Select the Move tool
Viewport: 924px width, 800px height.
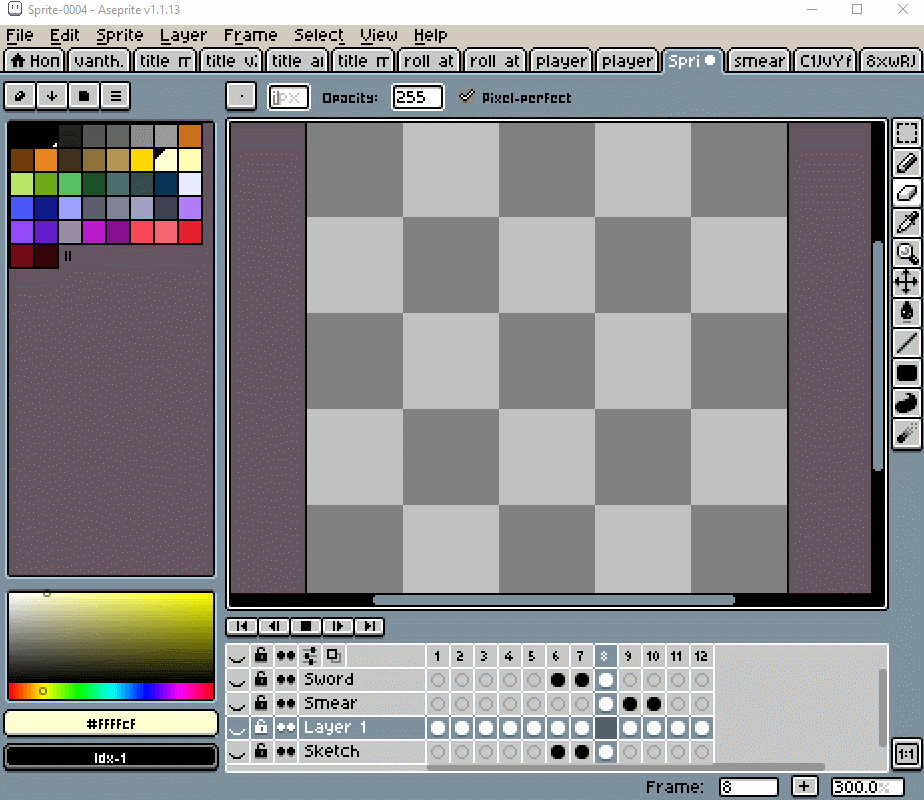pyautogui.click(x=906, y=283)
